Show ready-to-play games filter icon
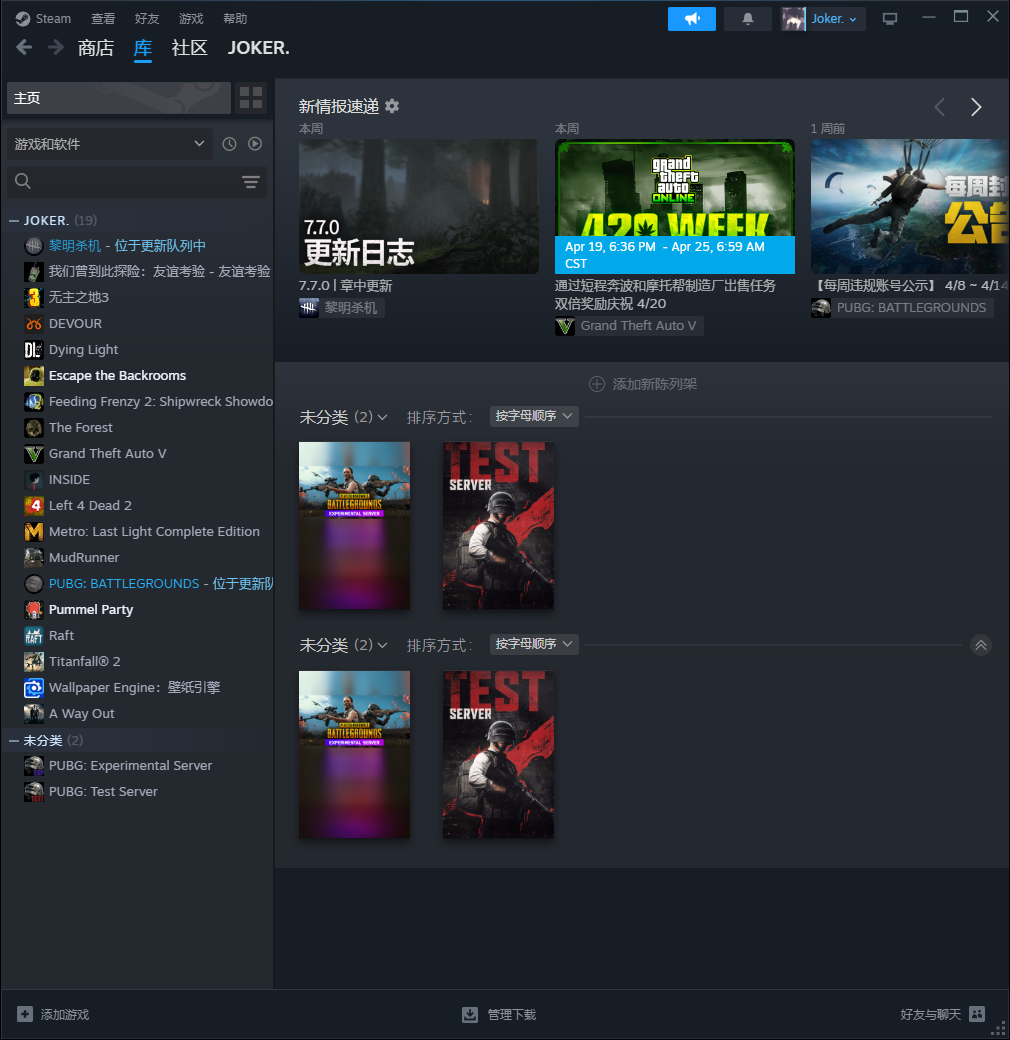 255,144
